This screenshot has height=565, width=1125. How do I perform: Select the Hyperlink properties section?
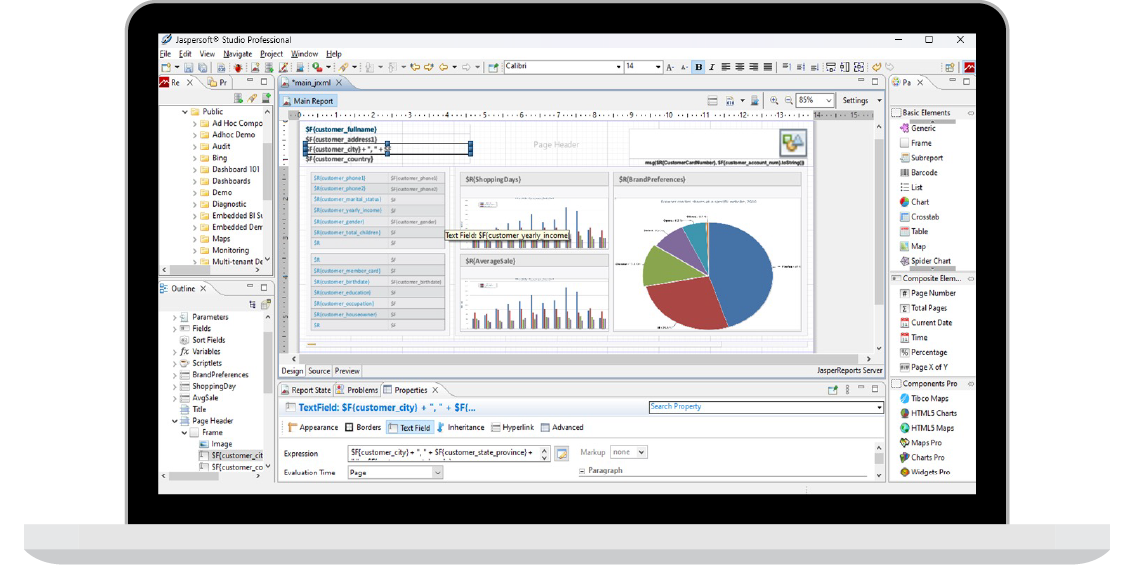coord(512,427)
